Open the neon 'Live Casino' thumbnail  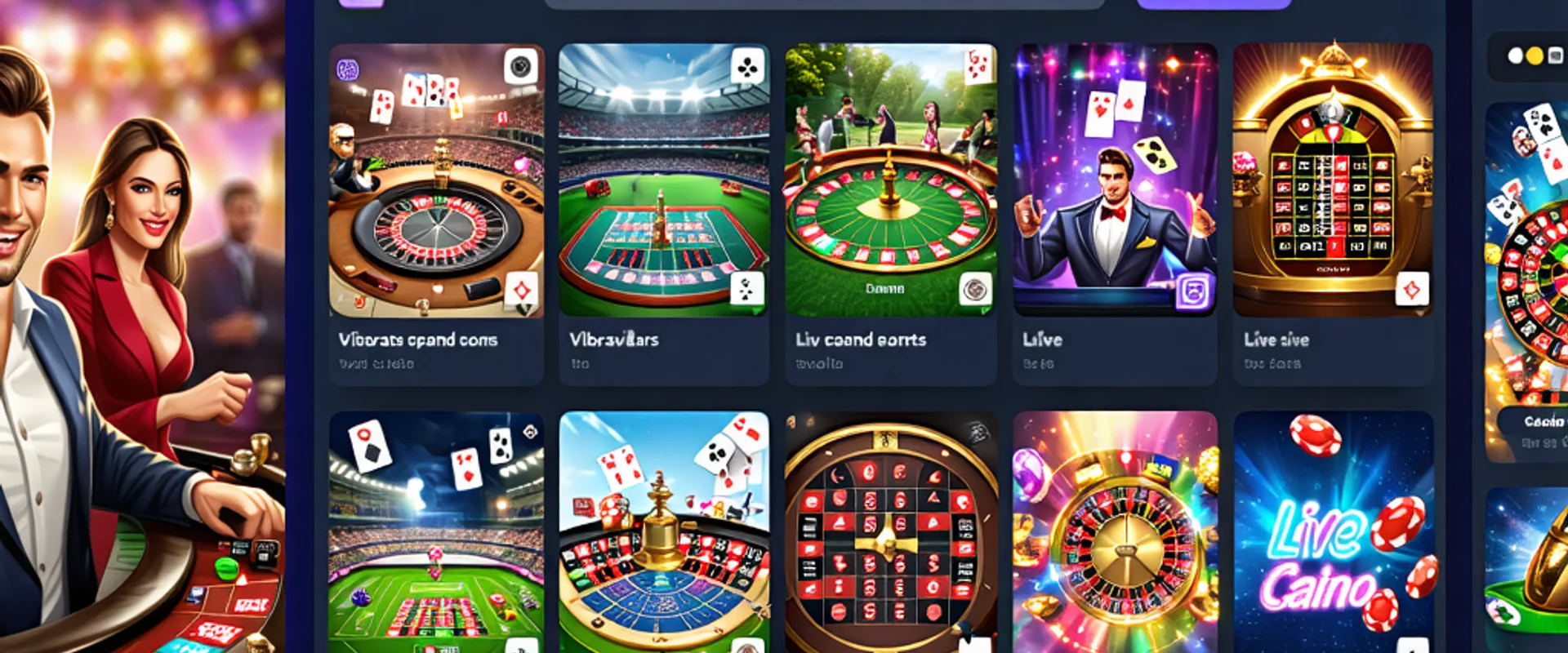[1334, 532]
